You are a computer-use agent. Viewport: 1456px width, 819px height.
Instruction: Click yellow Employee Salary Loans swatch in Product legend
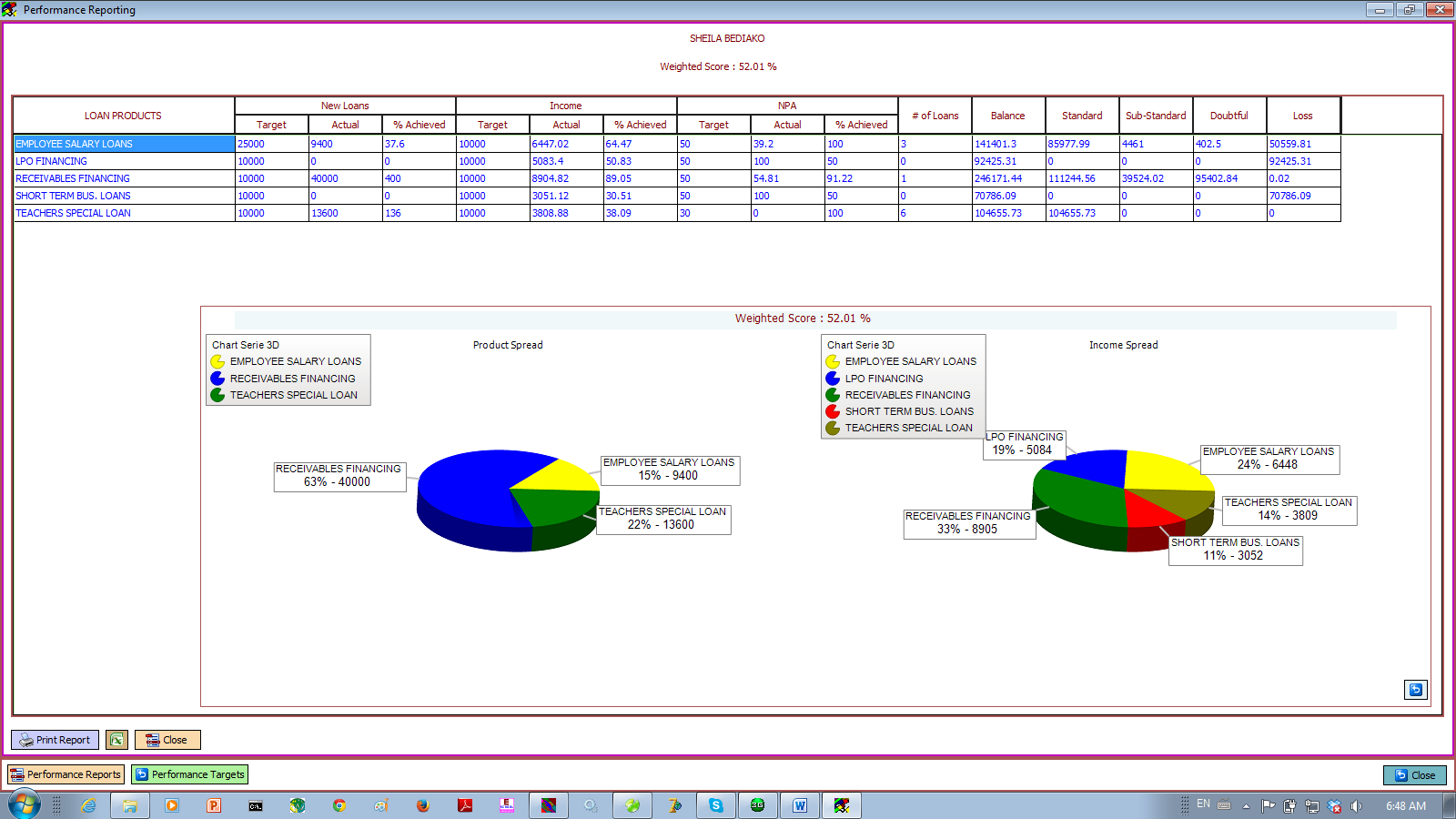217,361
